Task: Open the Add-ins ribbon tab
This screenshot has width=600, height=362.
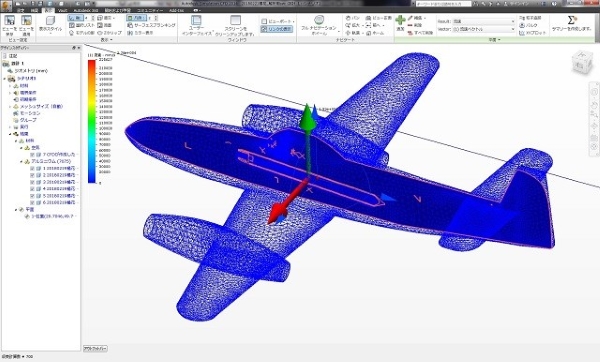Action: 176,10
